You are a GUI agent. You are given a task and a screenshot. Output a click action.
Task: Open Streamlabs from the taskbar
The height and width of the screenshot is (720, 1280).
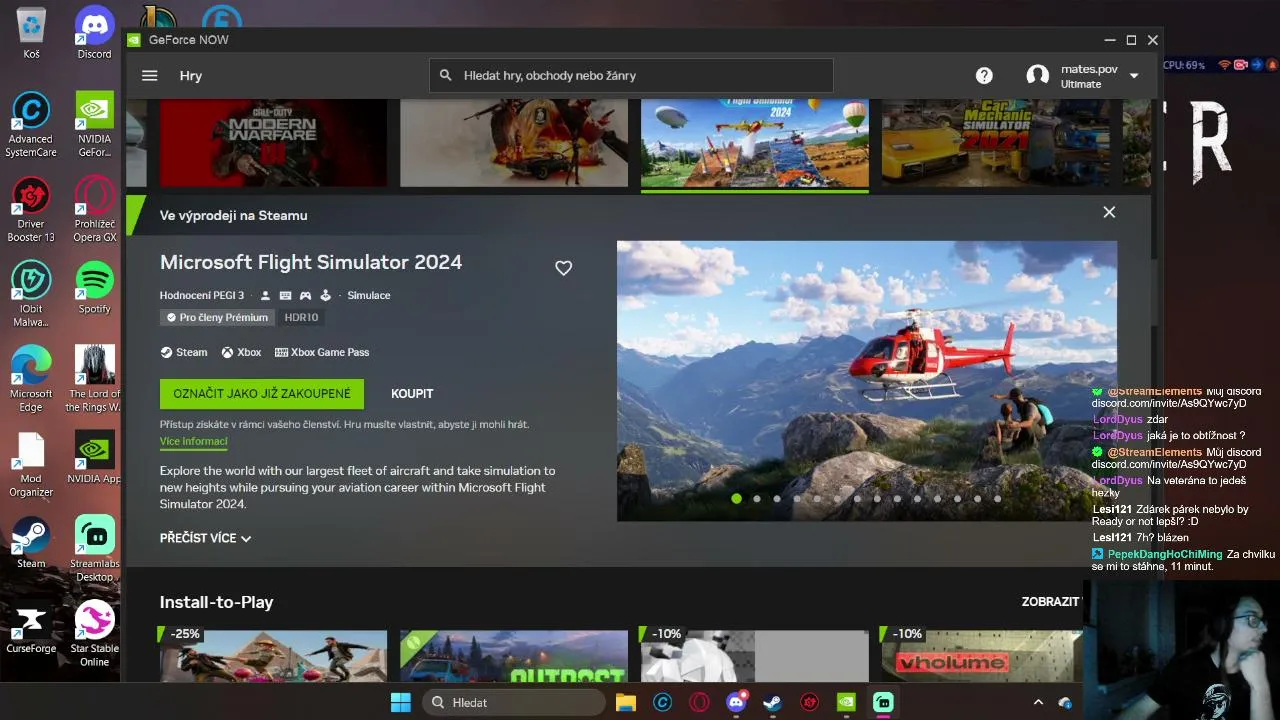tap(883, 702)
